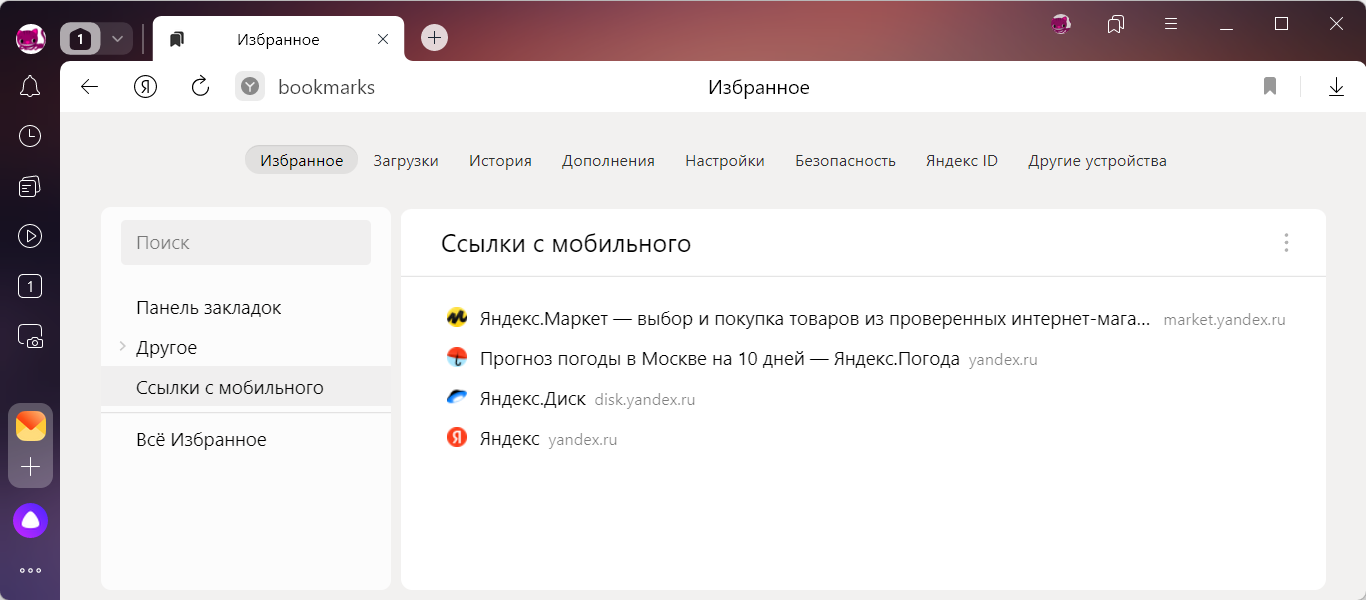Switch to the История section
This screenshot has width=1366, height=600.
pyautogui.click(x=500, y=160)
